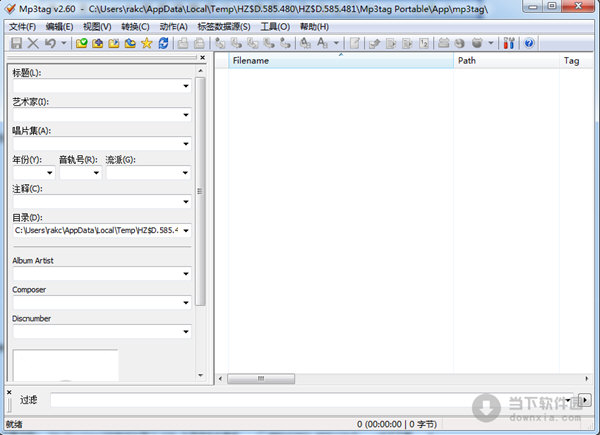Click the Auto-numbering wizard icon
The height and width of the screenshot is (435, 600).
pyautogui.click(x=424, y=43)
